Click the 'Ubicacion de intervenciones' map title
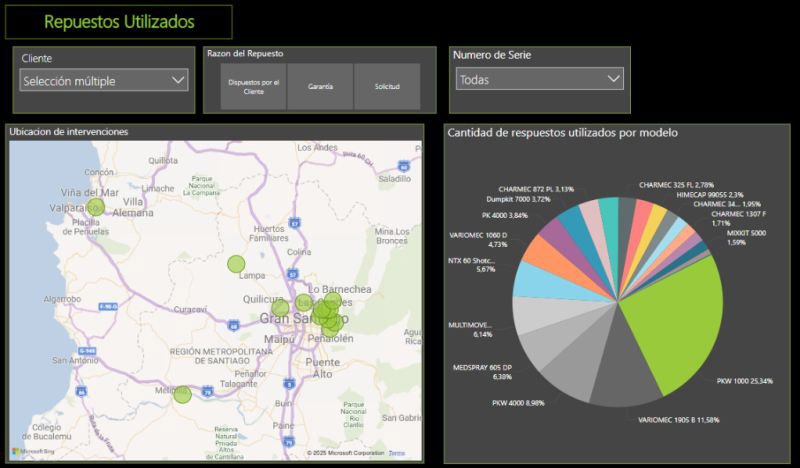This screenshot has height=468, width=800. pyautogui.click(x=68, y=132)
